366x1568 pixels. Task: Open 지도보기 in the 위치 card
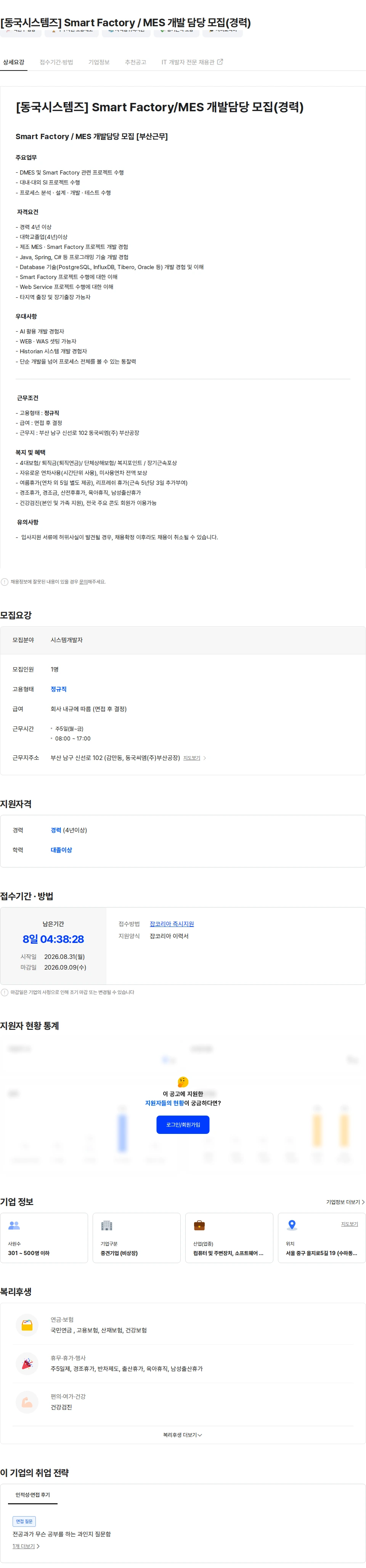coord(350,1224)
